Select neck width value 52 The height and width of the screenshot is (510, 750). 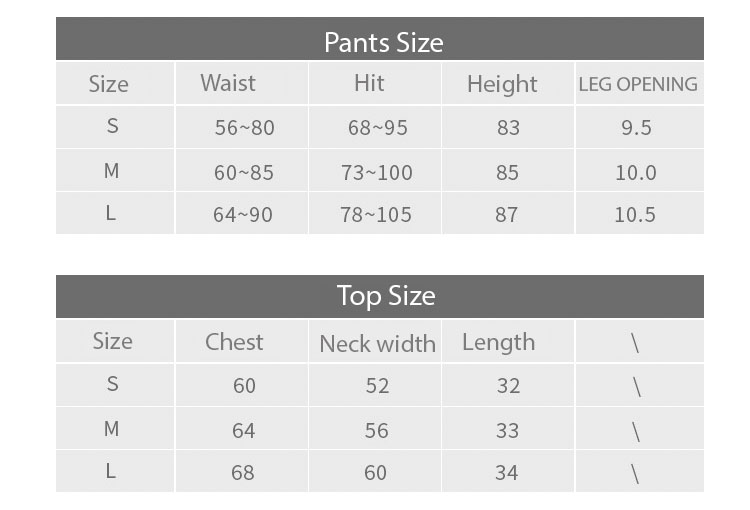[x=375, y=385]
